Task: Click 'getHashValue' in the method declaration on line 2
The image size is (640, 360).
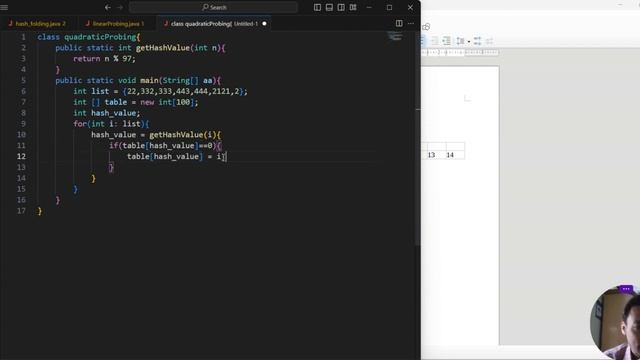Action: coord(163,48)
